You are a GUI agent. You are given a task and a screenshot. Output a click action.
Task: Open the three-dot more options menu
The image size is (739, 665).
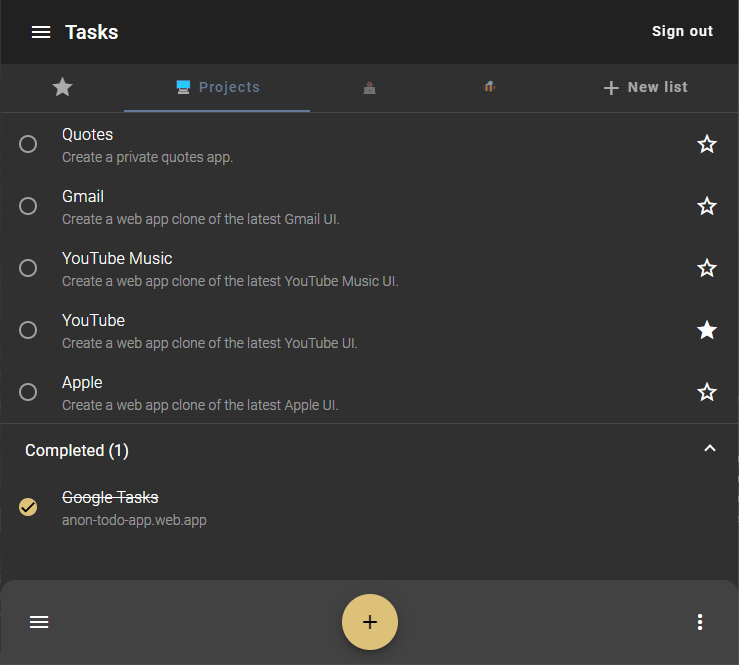(x=700, y=622)
